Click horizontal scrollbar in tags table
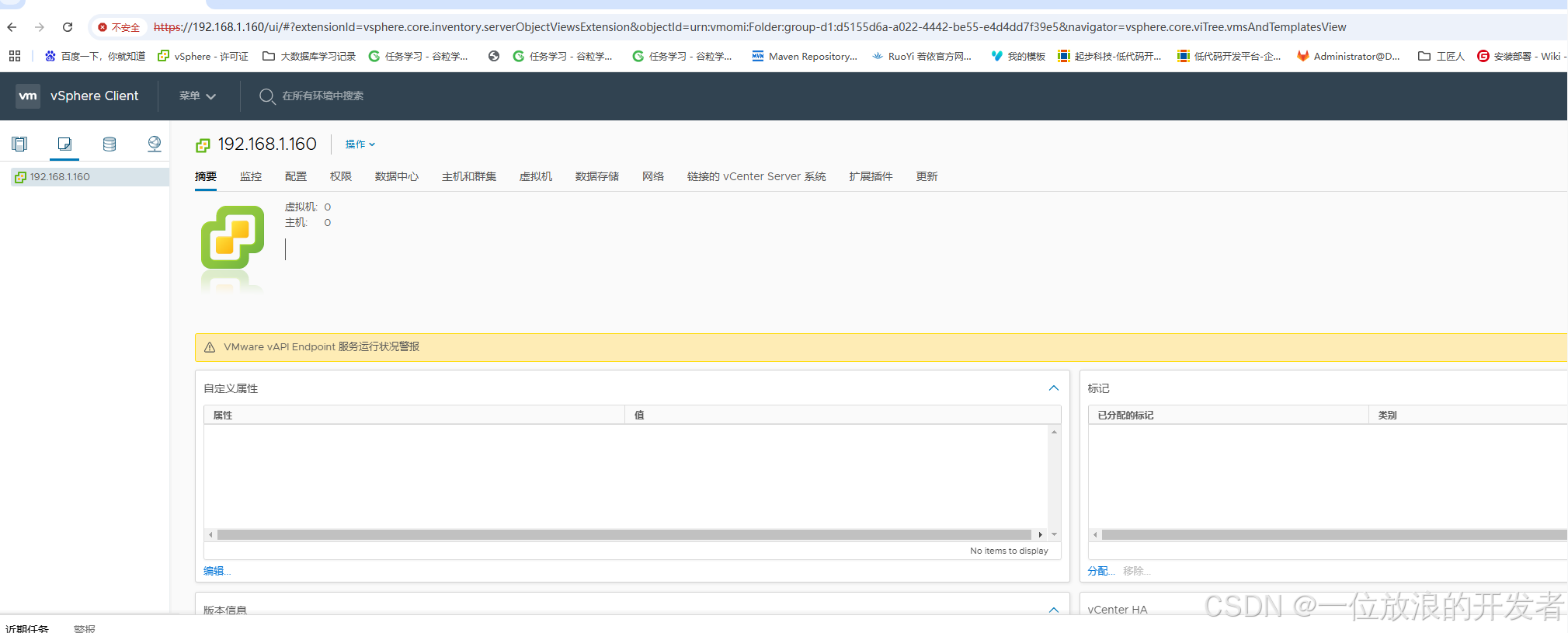The height and width of the screenshot is (633, 1568). tap(1333, 535)
